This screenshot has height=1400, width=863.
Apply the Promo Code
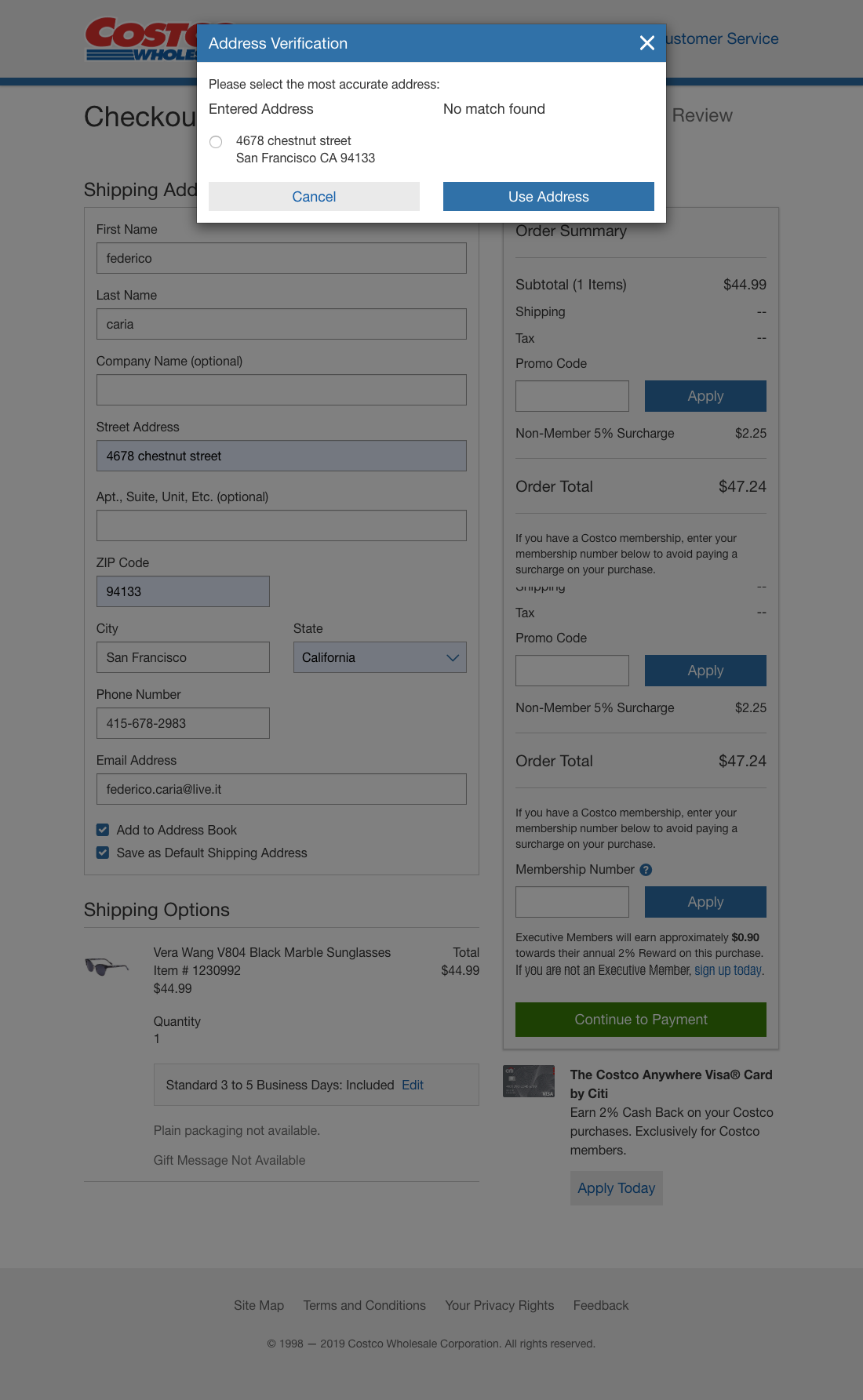(705, 396)
